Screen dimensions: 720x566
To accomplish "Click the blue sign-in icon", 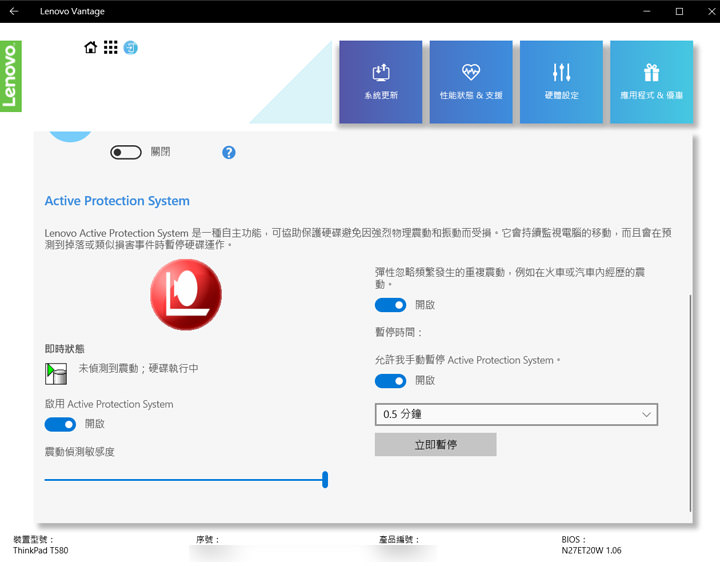I will click(x=130, y=47).
